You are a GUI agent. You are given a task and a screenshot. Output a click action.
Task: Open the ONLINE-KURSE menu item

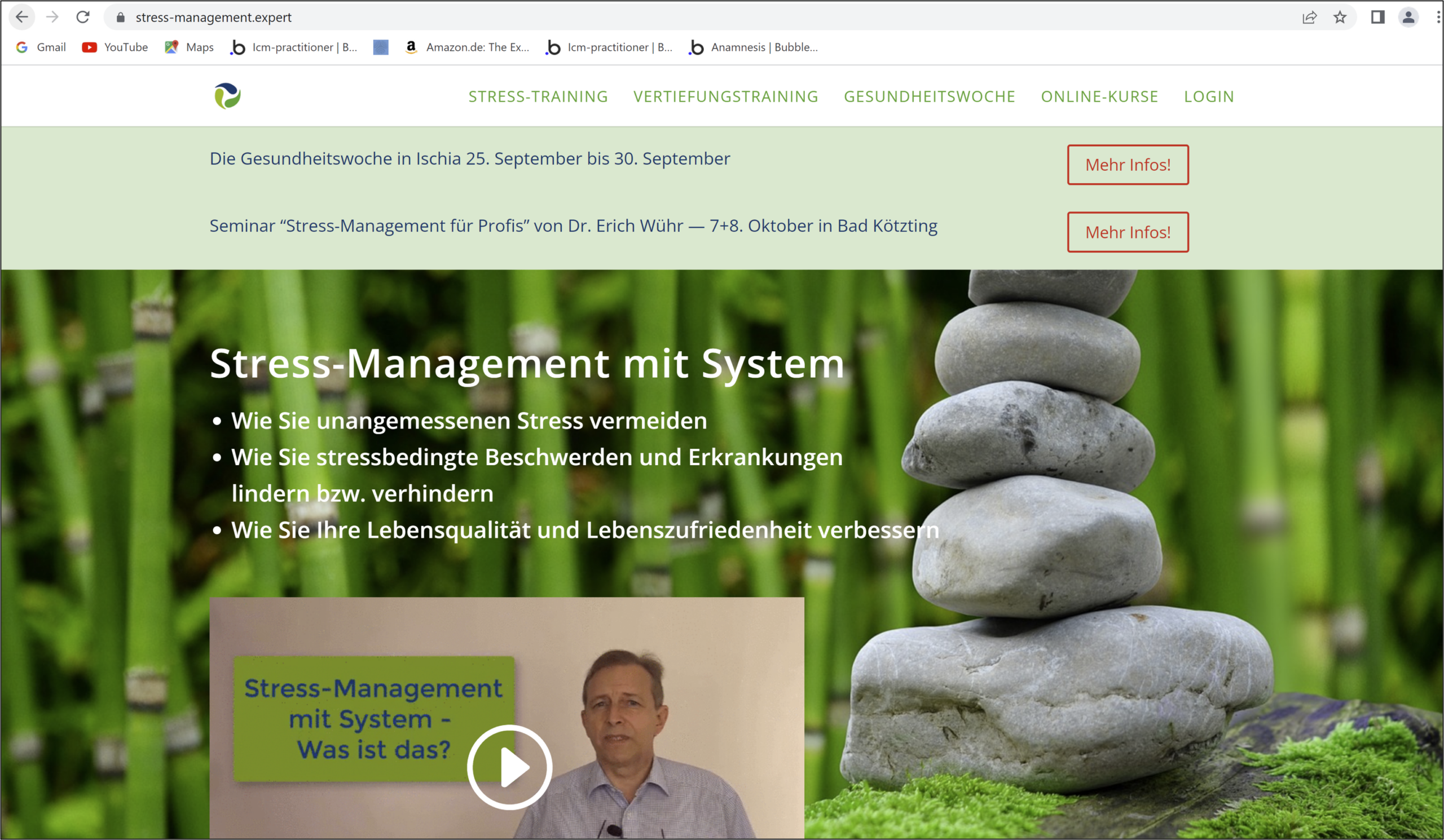(1099, 97)
